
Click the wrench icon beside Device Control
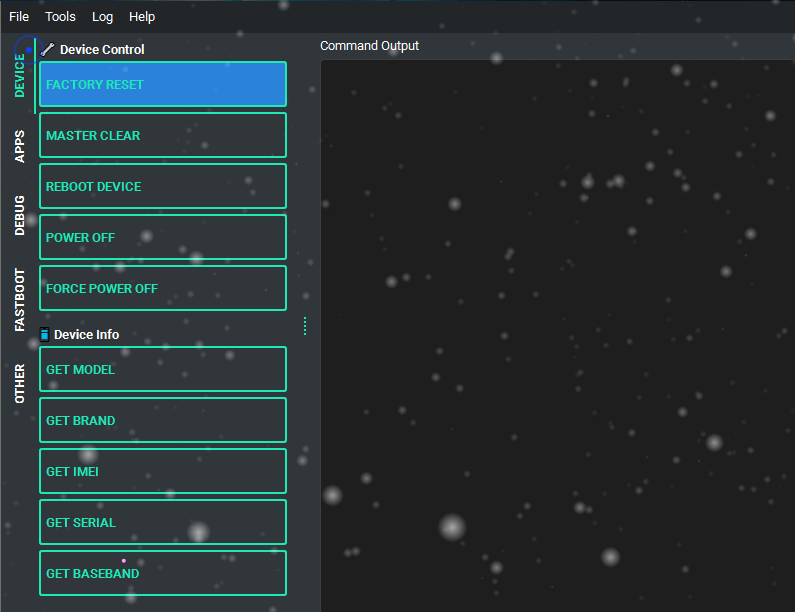[x=47, y=49]
